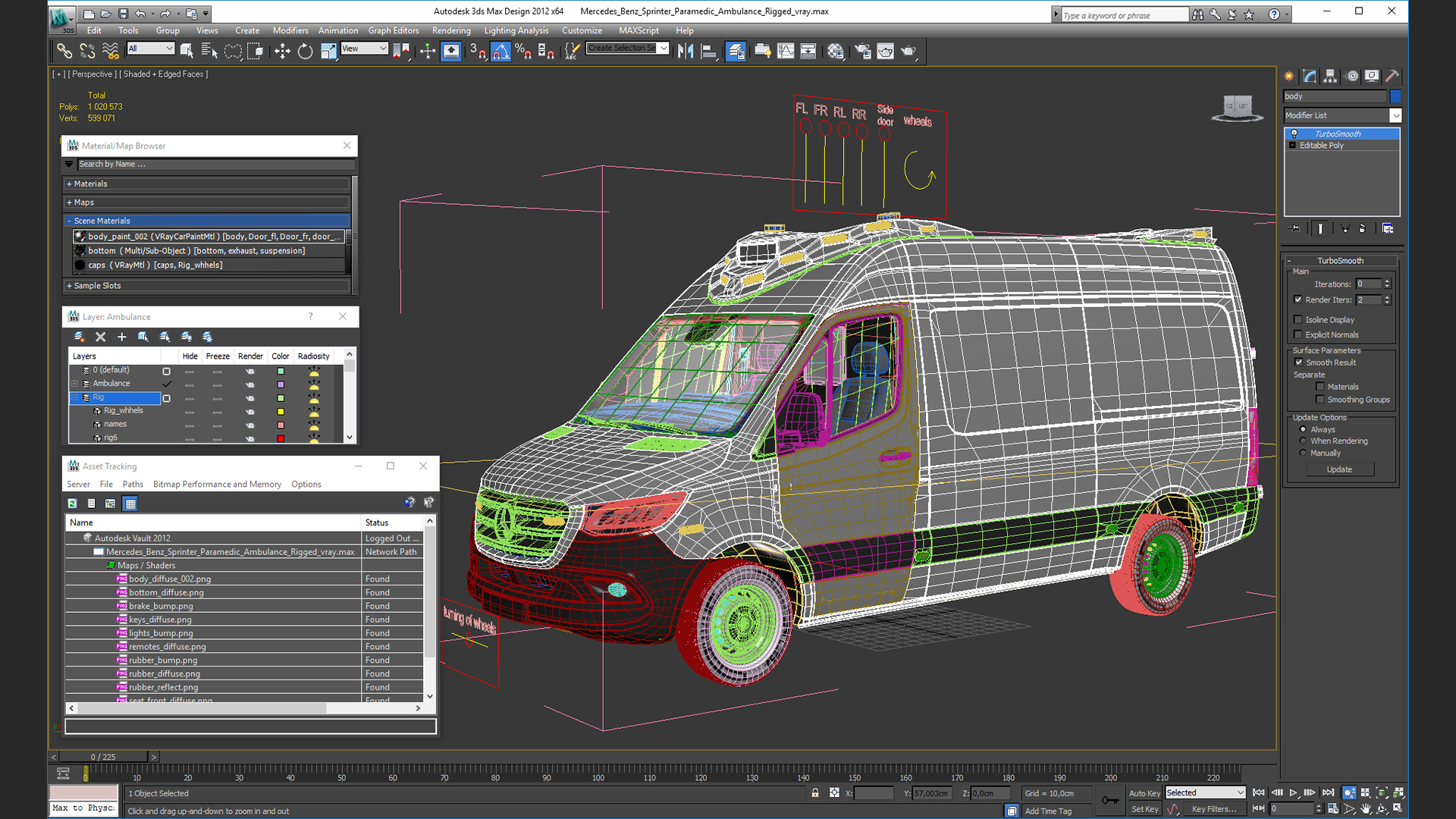Open the Create command panel tab
The width and height of the screenshot is (1456, 819).
click(x=1289, y=76)
